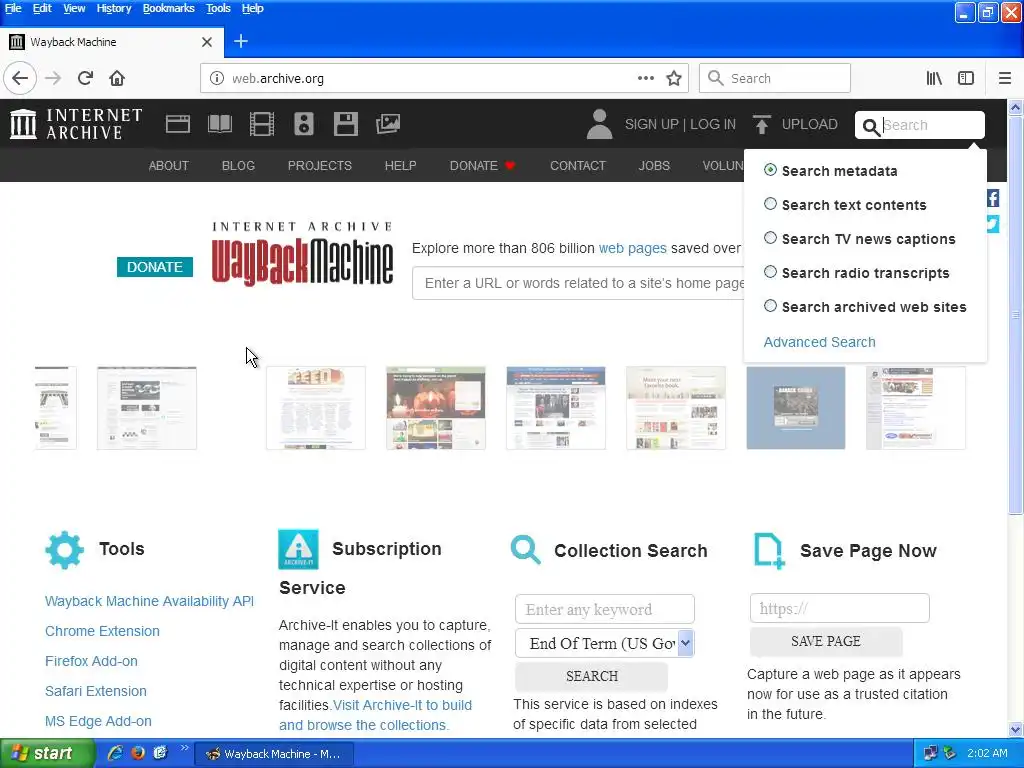This screenshot has width=1024, height=768.
Task: Click the SAVE PAGE button
Action: [826, 641]
